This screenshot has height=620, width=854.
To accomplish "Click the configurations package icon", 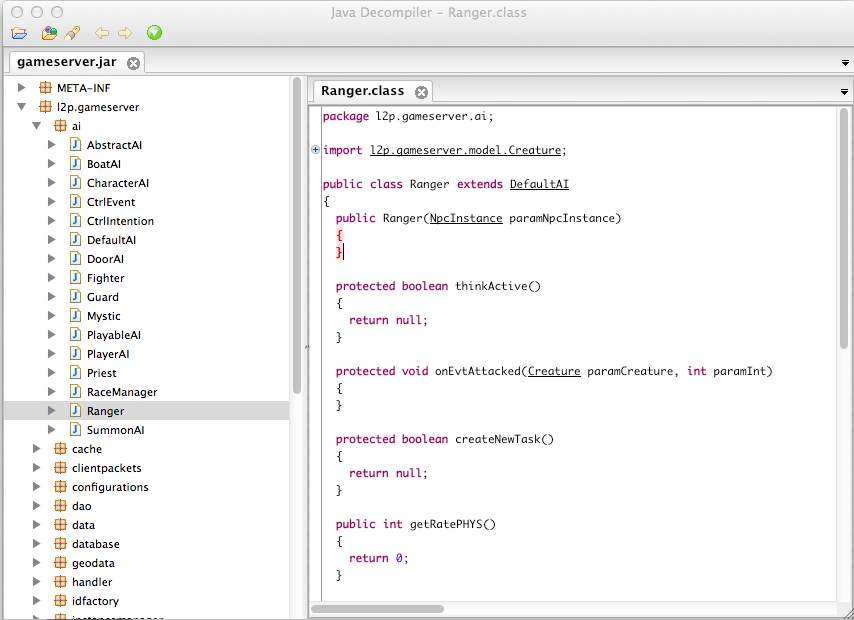I will 60,487.
